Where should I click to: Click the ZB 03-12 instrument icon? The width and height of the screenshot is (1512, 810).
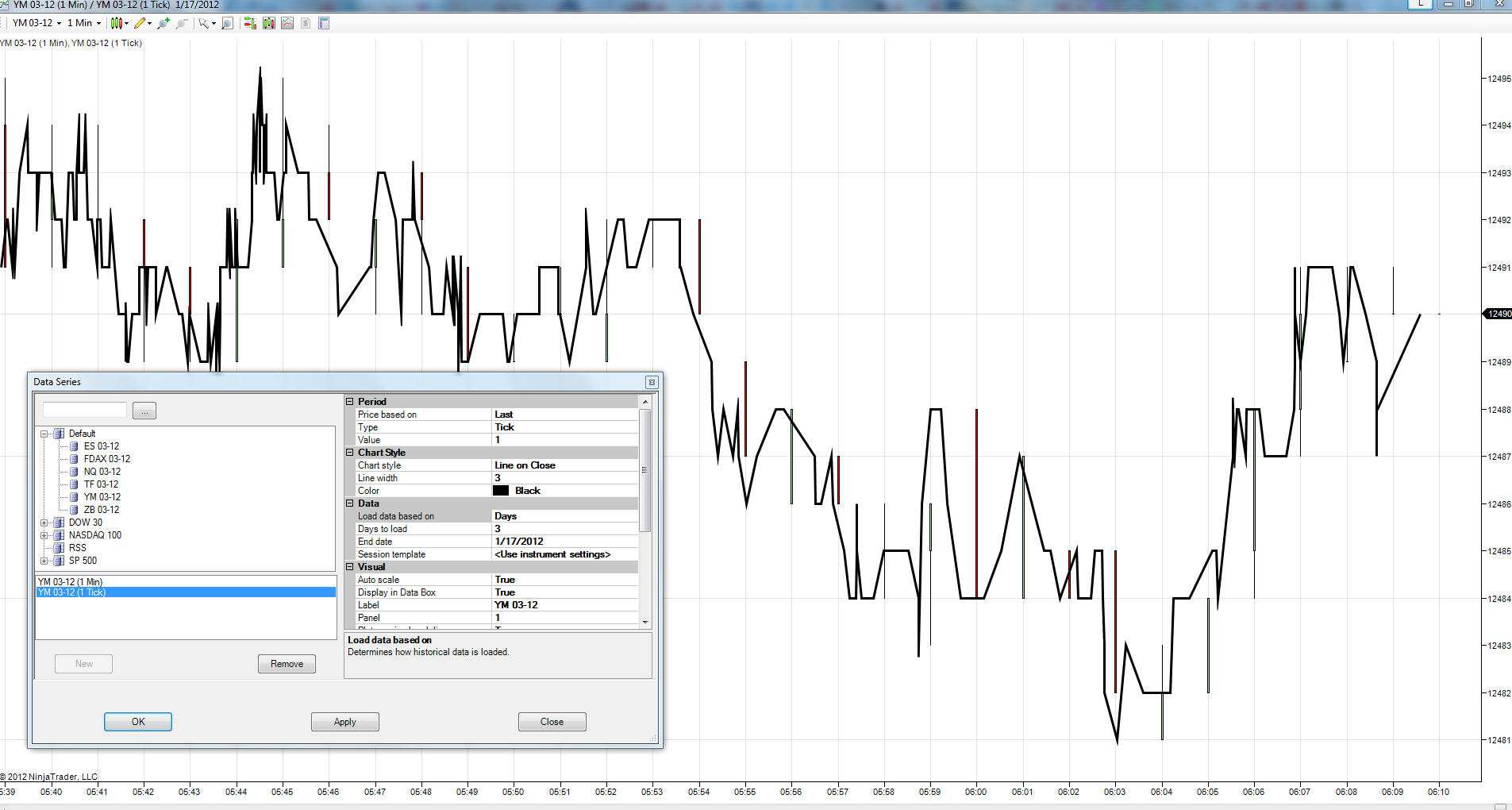[x=74, y=510]
